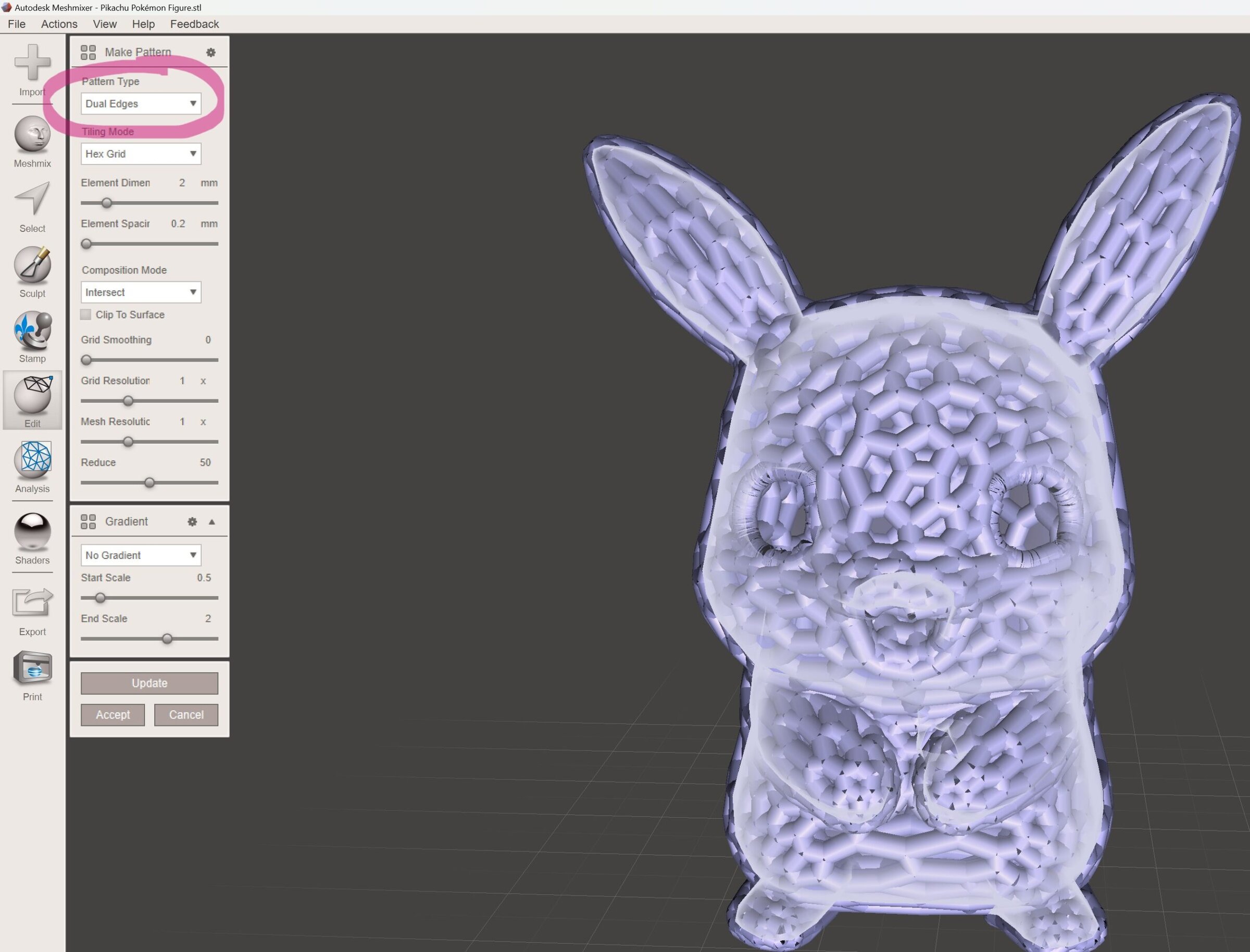Collapse the Gradient panel triangle
This screenshot has width=1250, height=952.
(x=212, y=522)
